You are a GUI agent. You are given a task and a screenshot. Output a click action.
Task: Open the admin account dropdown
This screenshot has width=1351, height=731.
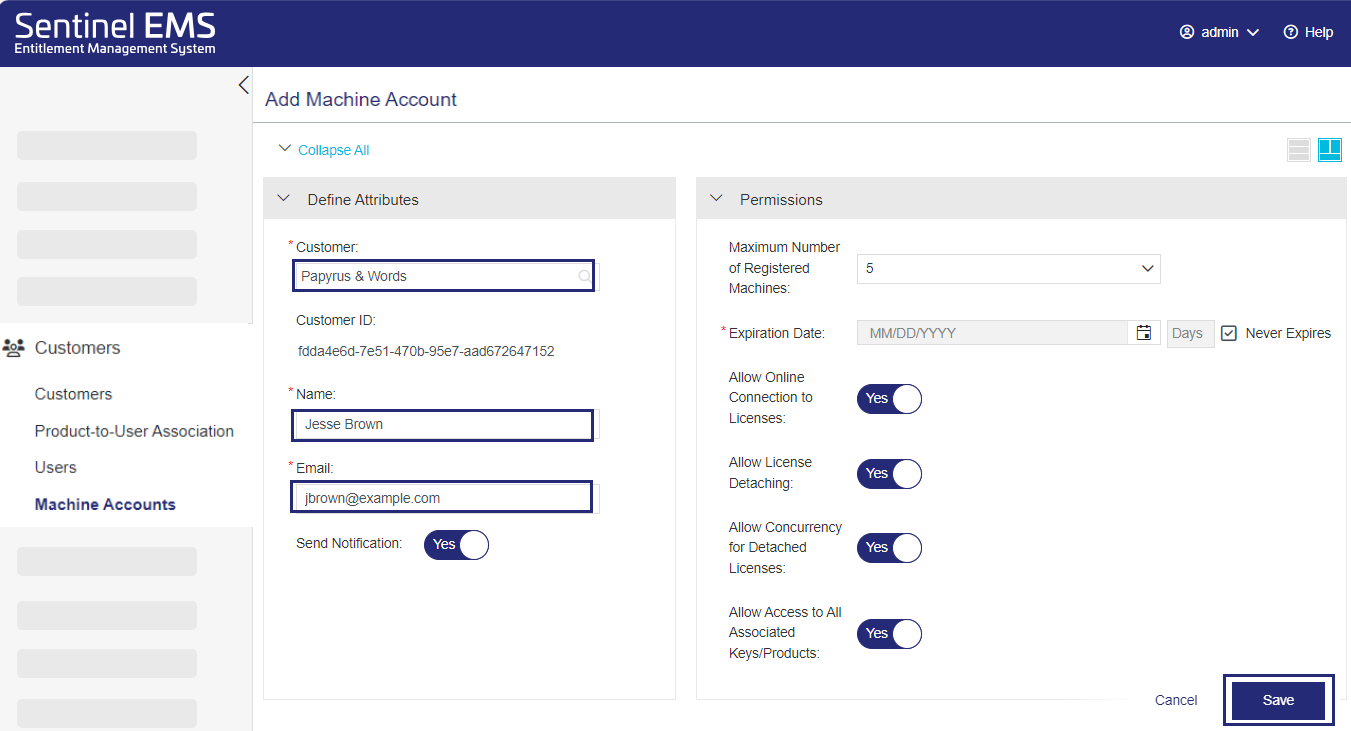1219,32
